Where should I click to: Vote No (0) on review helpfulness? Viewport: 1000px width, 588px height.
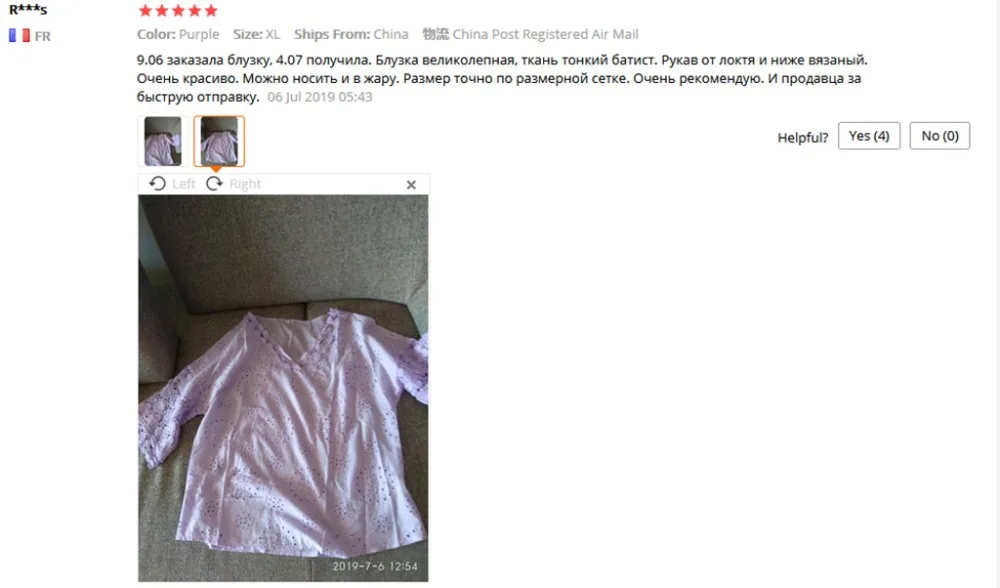pyautogui.click(x=939, y=136)
